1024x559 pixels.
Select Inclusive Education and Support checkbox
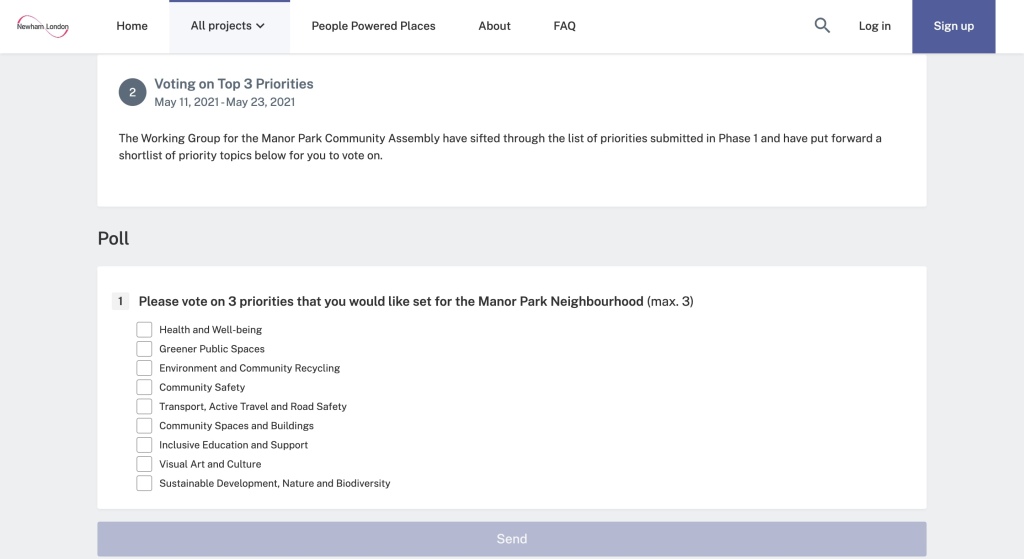point(144,445)
